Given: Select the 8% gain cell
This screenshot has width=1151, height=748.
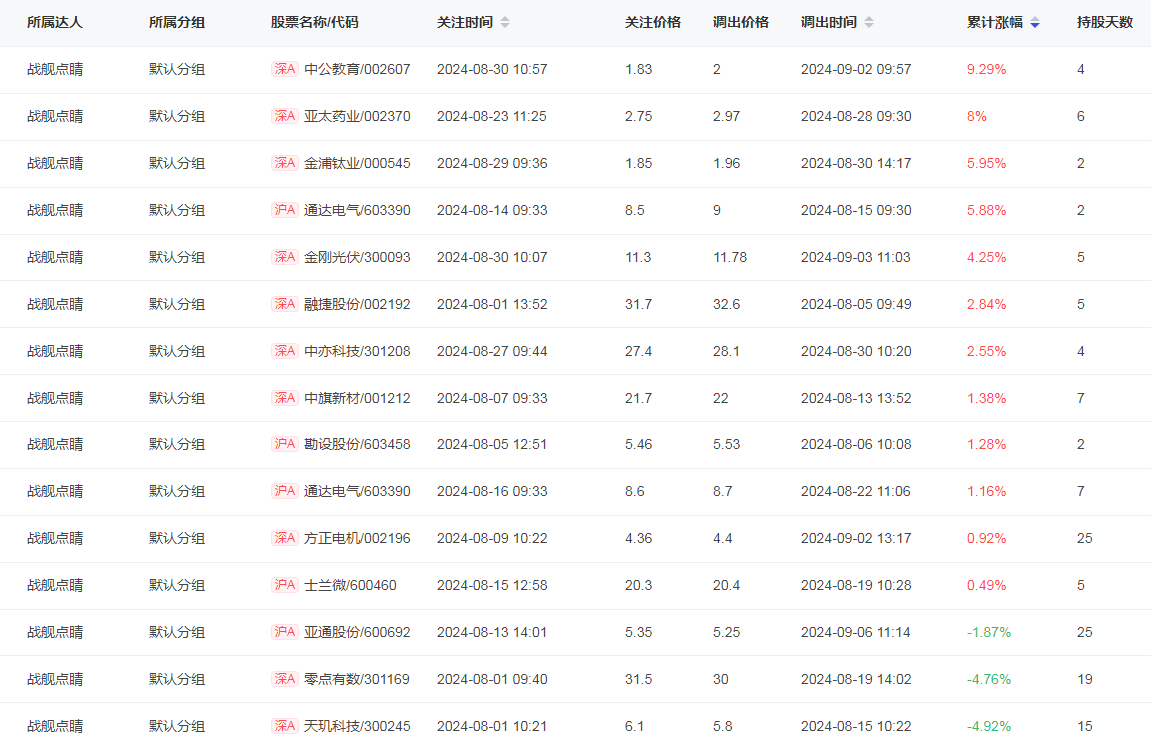Looking at the screenshot, I should coord(976,116).
